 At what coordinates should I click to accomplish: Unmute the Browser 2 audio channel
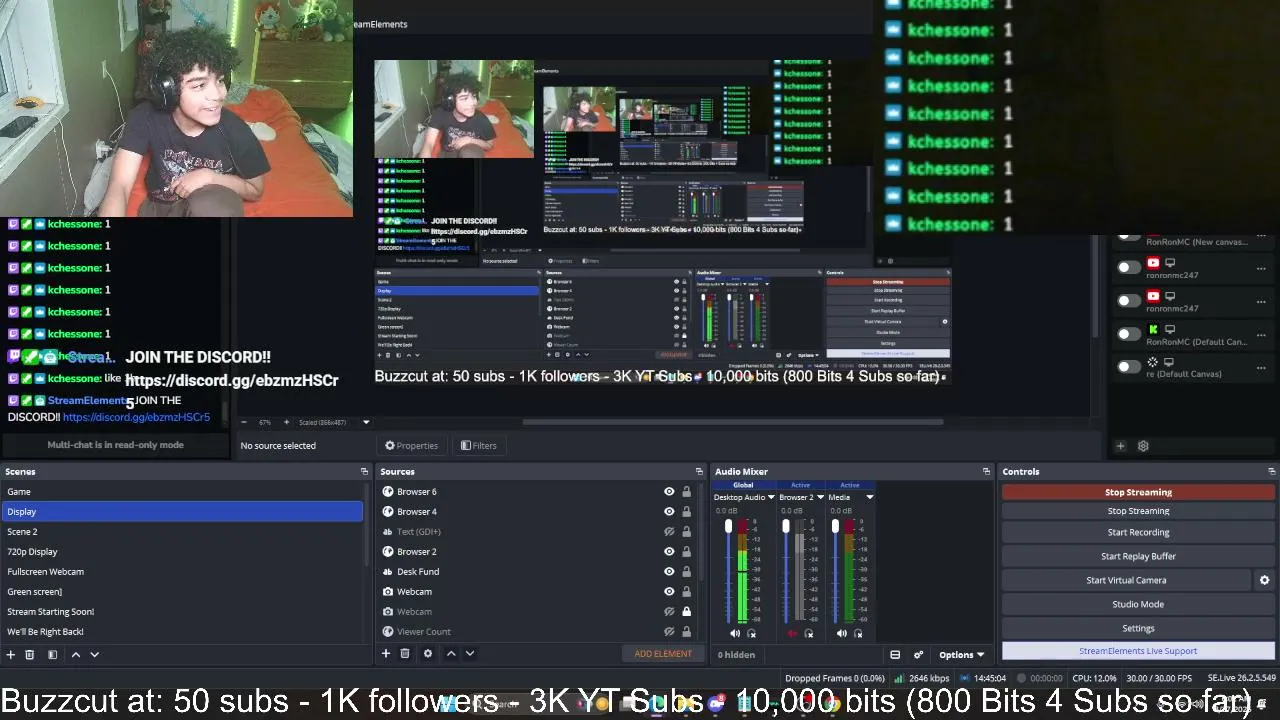point(792,633)
